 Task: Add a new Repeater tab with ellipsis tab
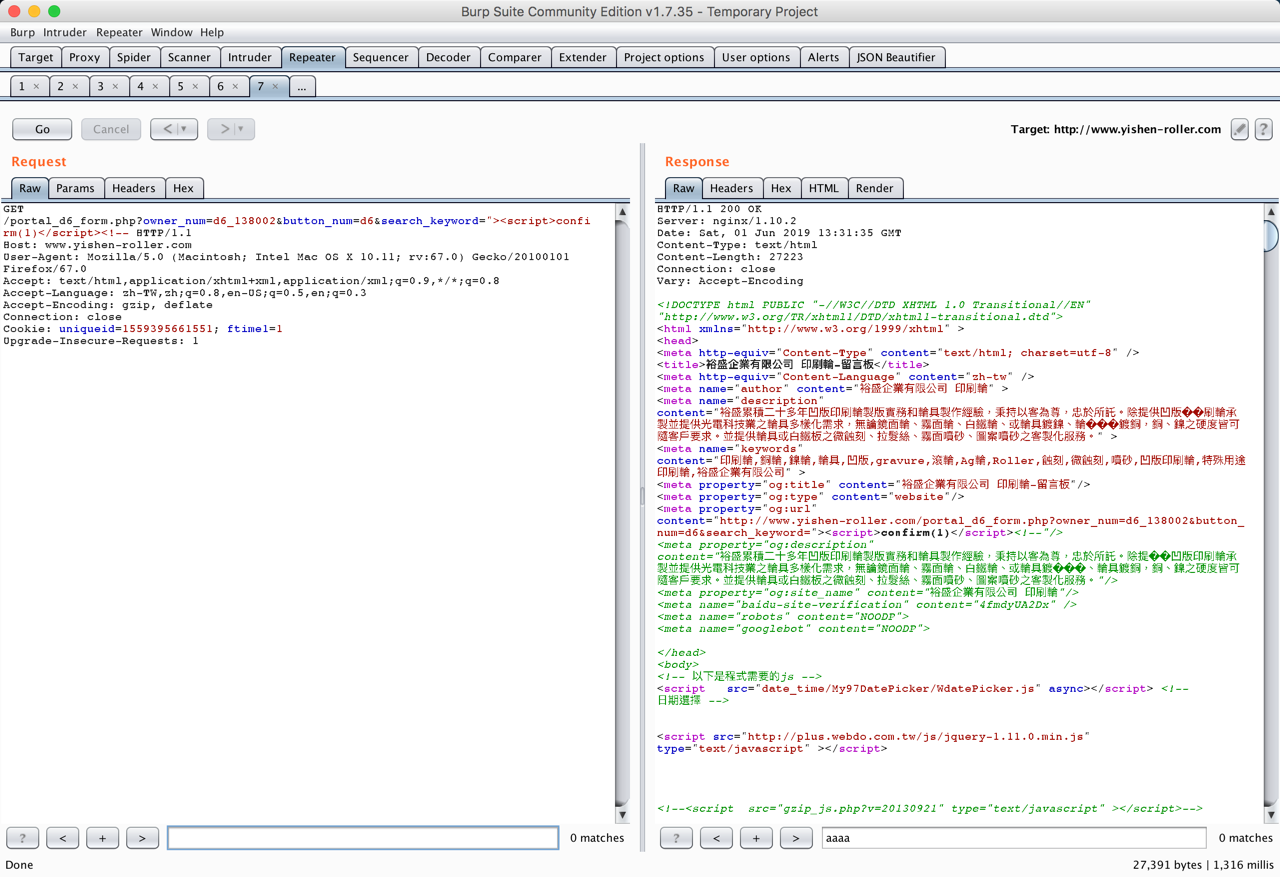point(301,87)
